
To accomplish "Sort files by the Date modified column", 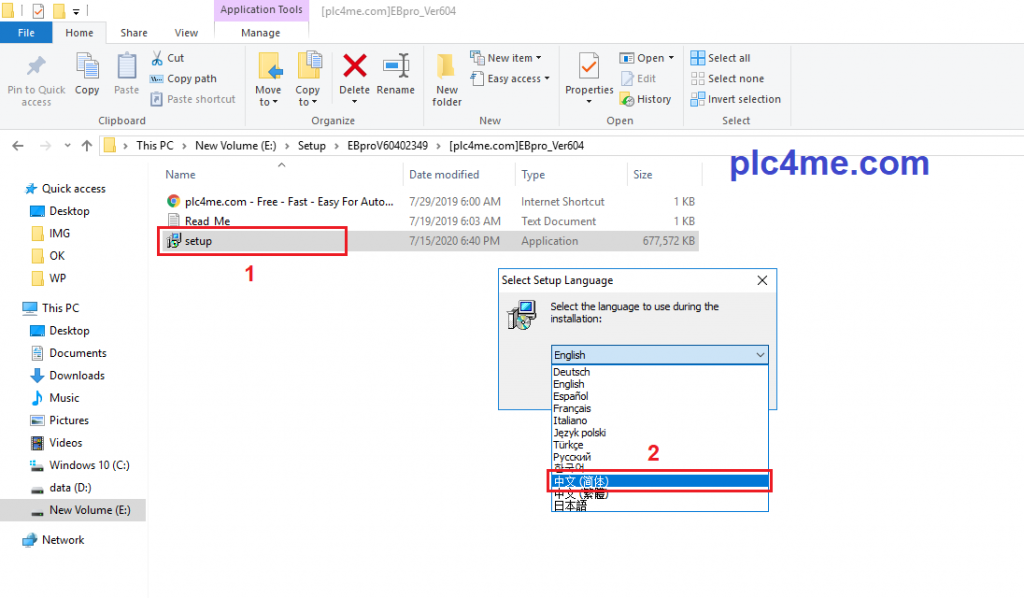I will coord(444,174).
